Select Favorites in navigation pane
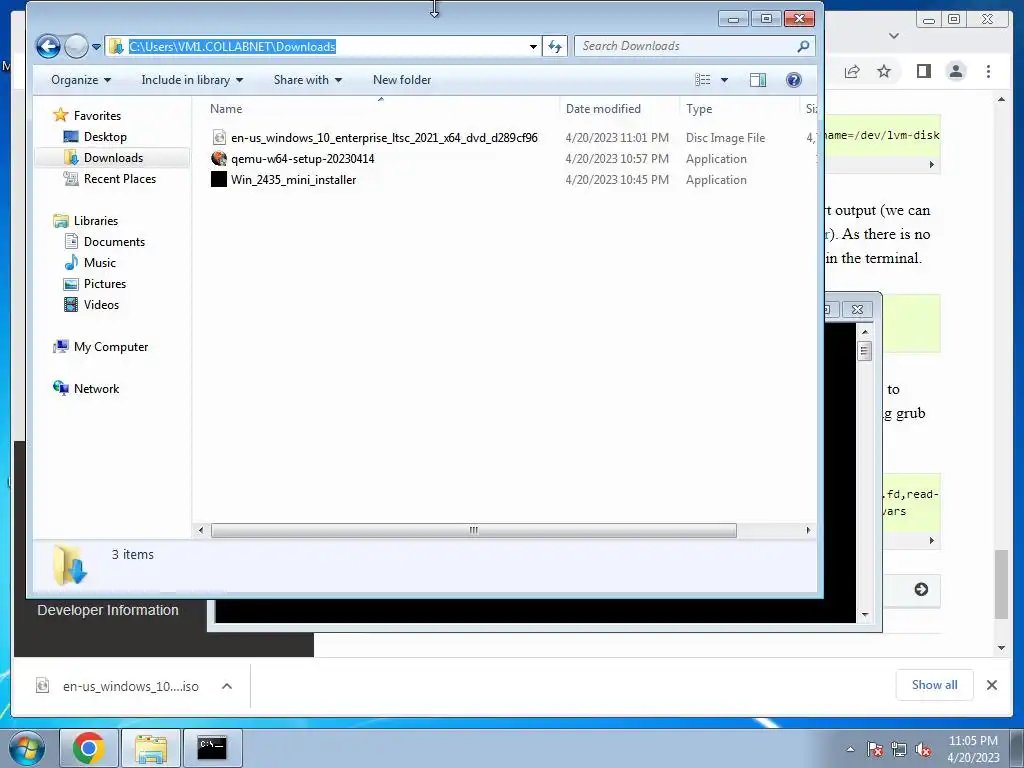Image resolution: width=1024 pixels, height=768 pixels. tap(97, 116)
